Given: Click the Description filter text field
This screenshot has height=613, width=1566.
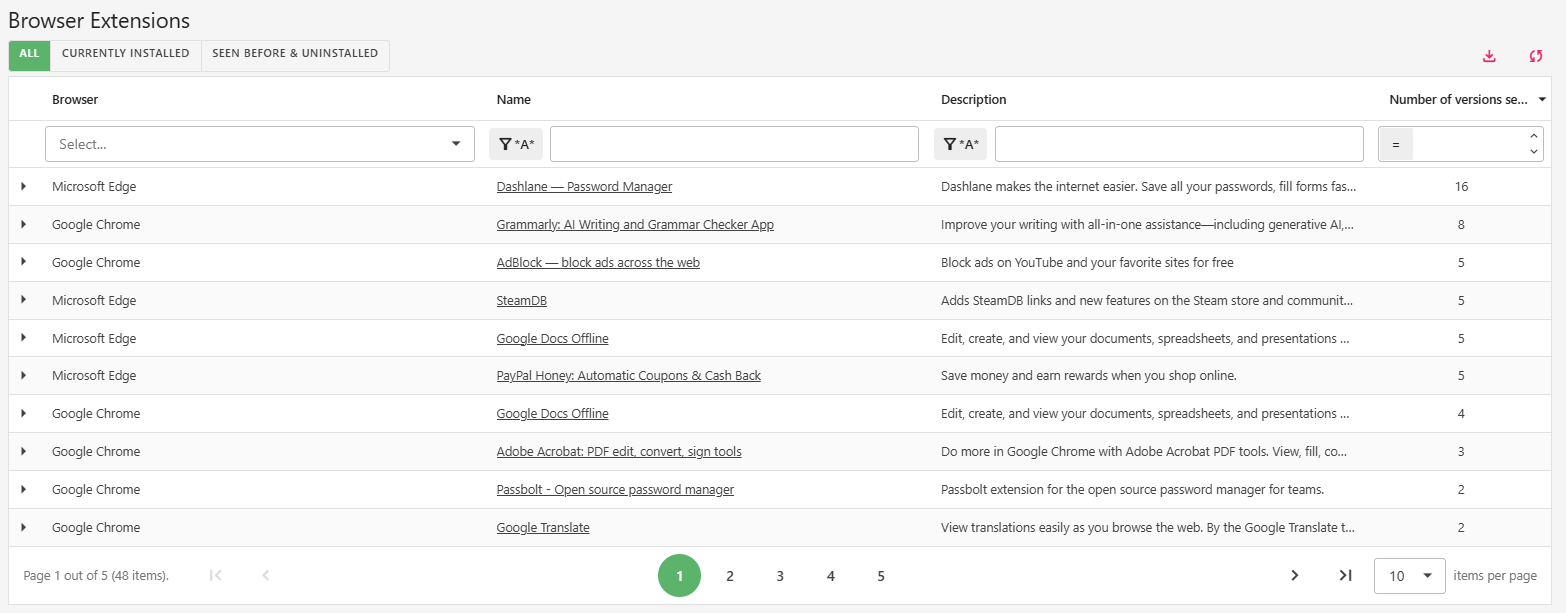Looking at the screenshot, I should coord(1179,144).
